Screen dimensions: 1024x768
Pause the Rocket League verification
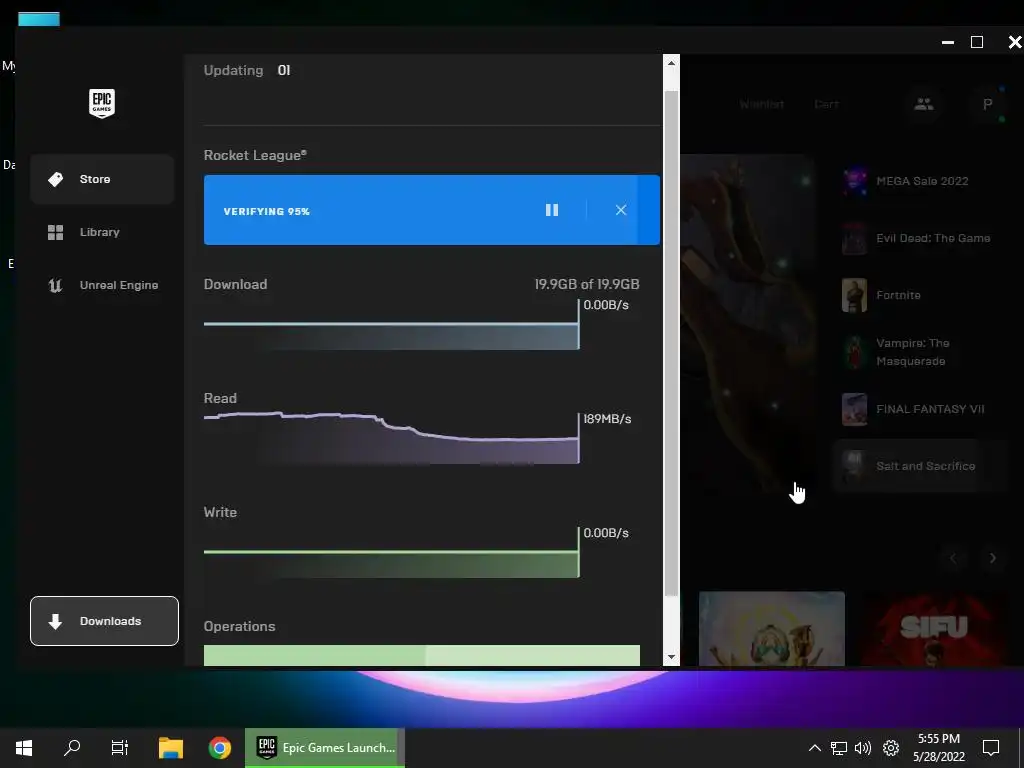click(x=552, y=210)
